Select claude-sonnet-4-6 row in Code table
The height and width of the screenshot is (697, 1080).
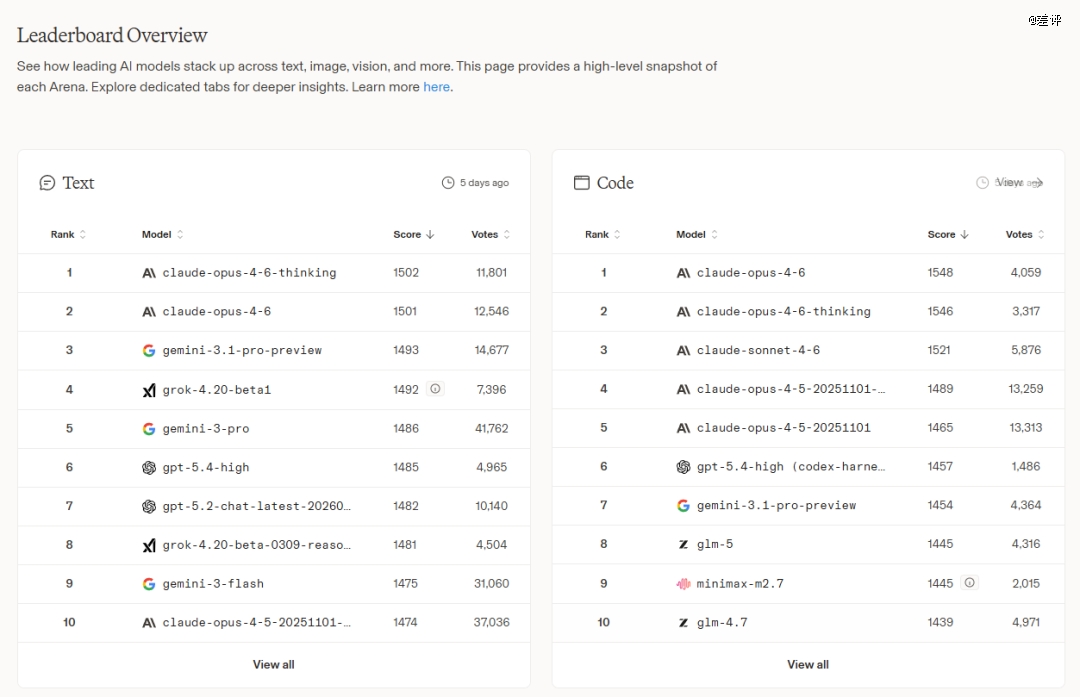click(758, 351)
